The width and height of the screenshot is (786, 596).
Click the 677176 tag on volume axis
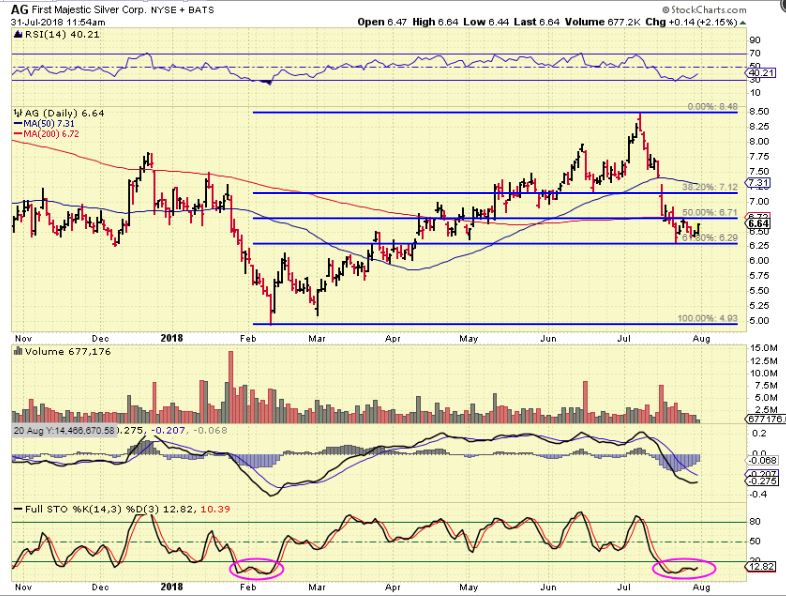click(764, 419)
